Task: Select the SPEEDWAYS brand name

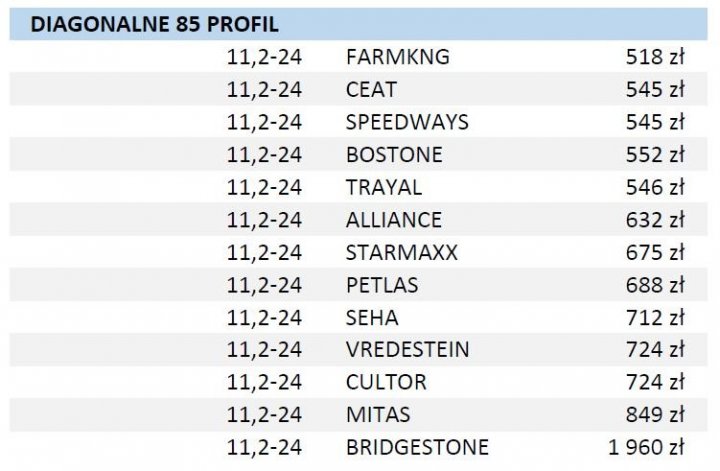Action: (x=407, y=122)
